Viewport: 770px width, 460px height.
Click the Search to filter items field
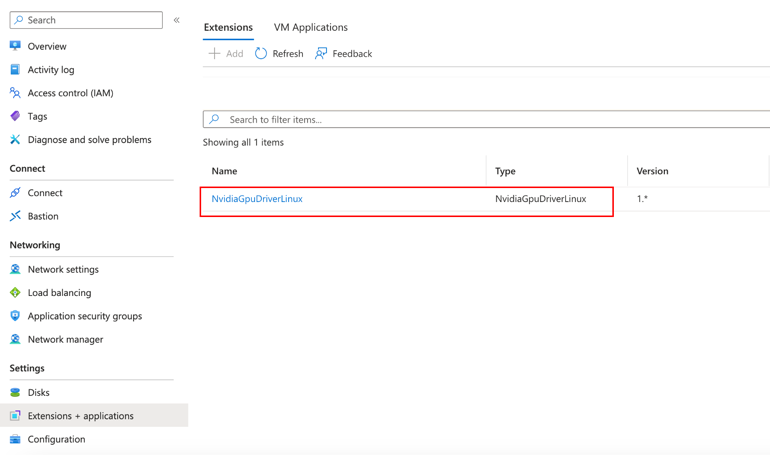tap(486, 119)
